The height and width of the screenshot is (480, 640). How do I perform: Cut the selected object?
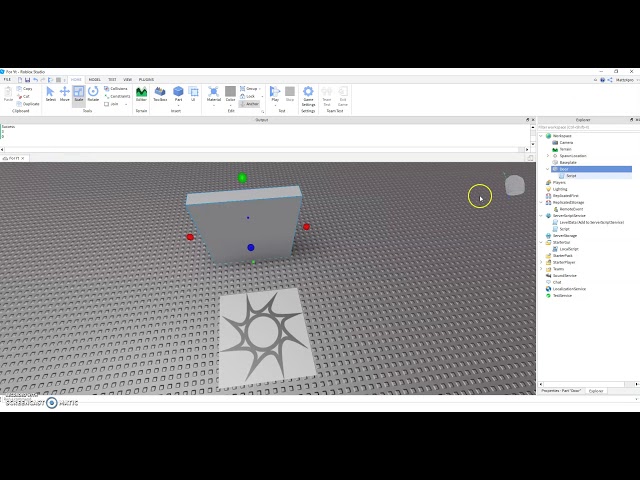click(x=23, y=96)
